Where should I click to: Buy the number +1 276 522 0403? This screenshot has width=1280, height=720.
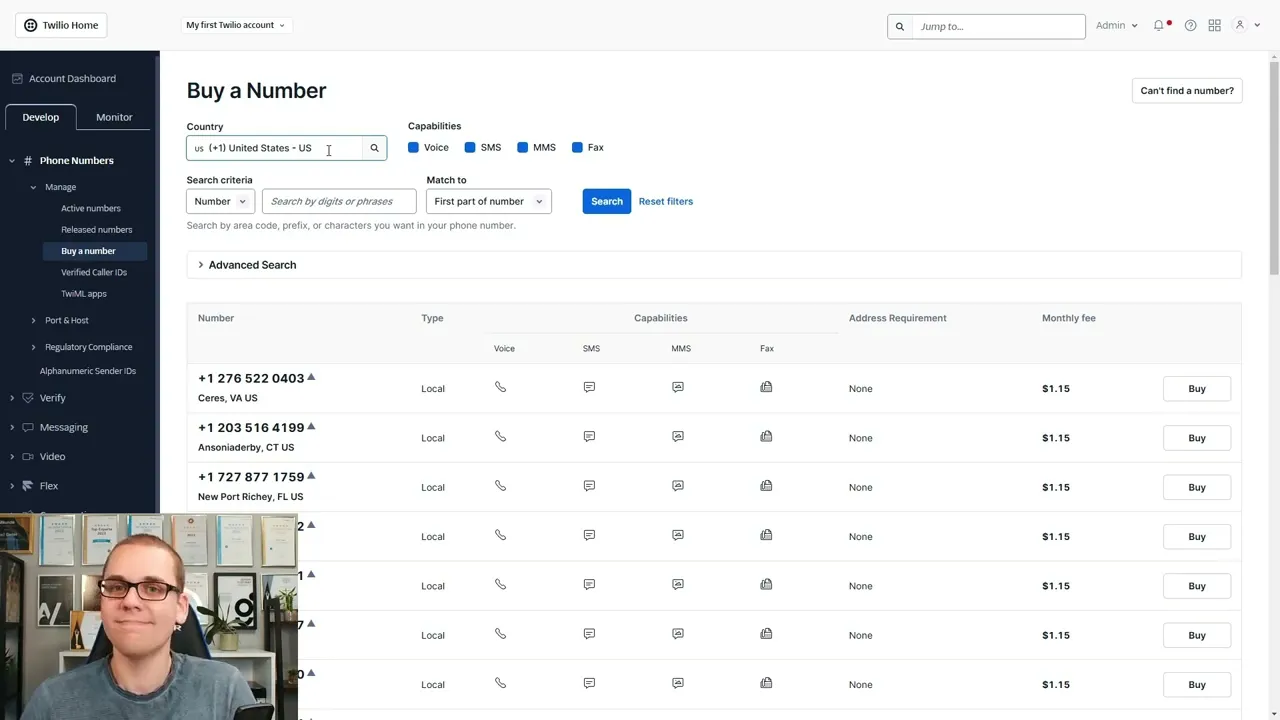[x=1197, y=388]
